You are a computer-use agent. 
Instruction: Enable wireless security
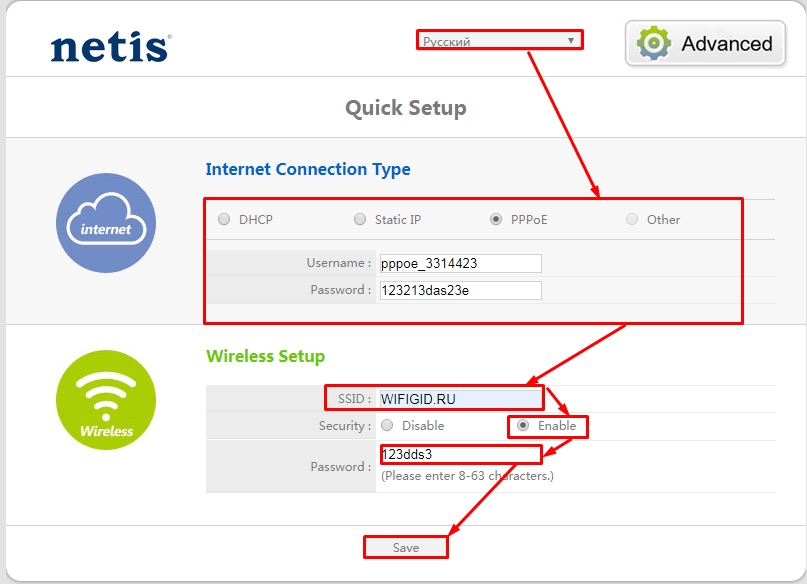coord(523,425)
